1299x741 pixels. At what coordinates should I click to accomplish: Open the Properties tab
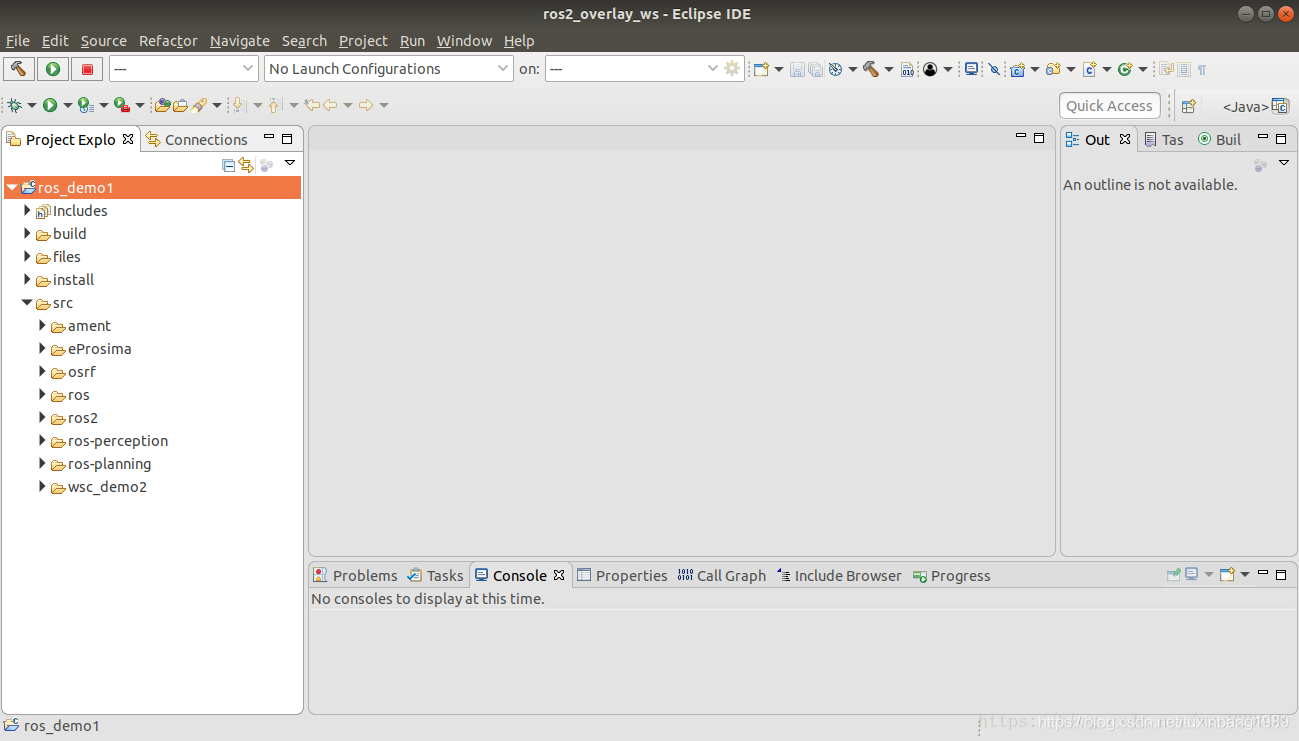(x=622, y=576)
